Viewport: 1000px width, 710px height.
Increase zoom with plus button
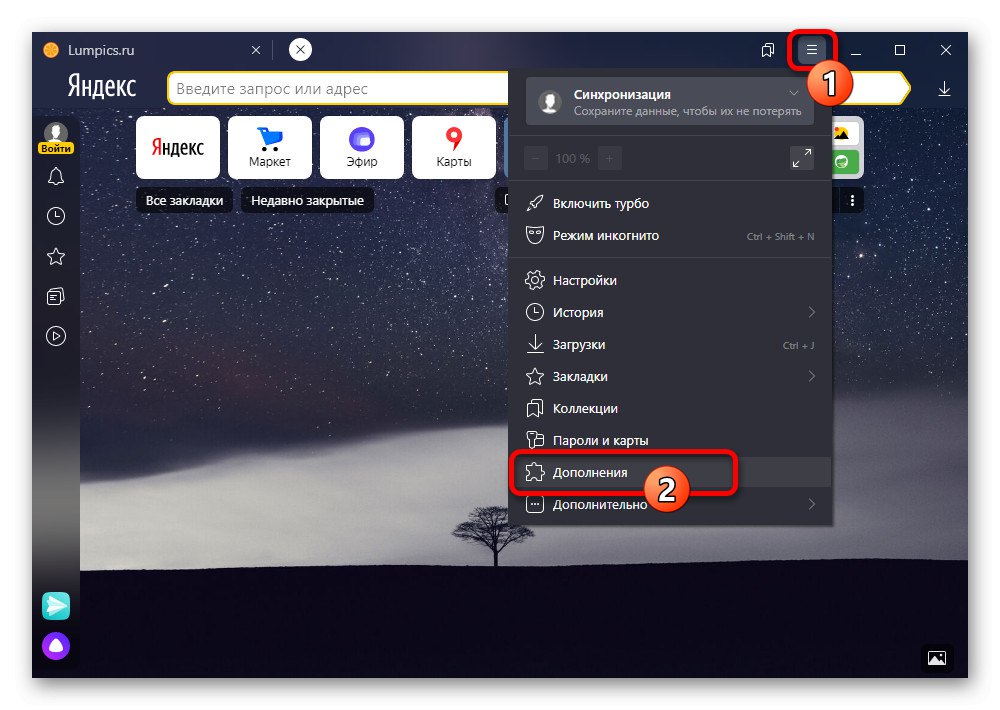[x=609, y=158]
